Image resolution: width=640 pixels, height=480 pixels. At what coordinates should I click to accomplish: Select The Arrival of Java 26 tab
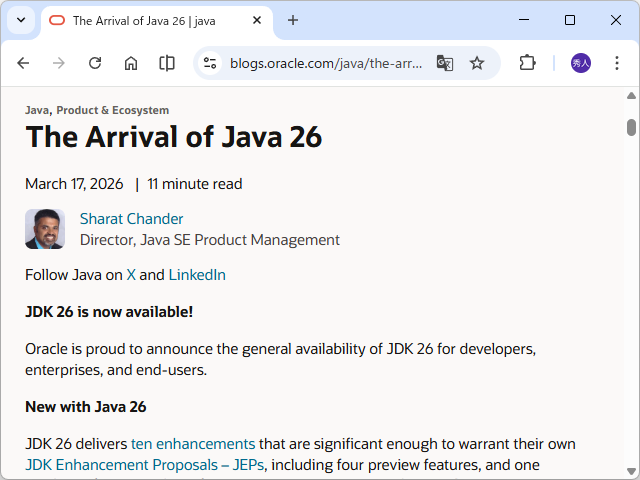[157, 20]
